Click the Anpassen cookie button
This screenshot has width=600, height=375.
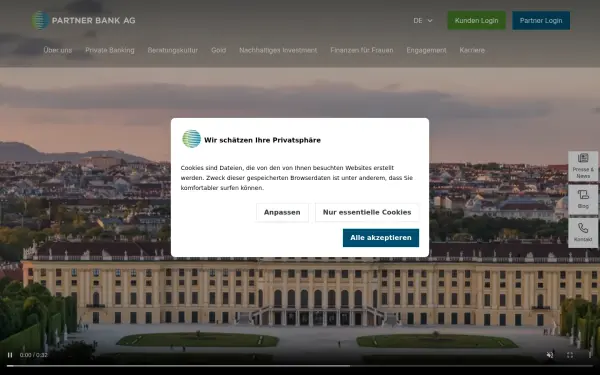pos(282,212)
